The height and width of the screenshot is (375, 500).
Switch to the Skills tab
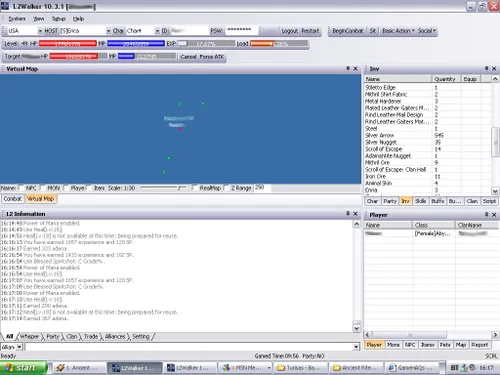pyautogui.click(x=420, y=201)
